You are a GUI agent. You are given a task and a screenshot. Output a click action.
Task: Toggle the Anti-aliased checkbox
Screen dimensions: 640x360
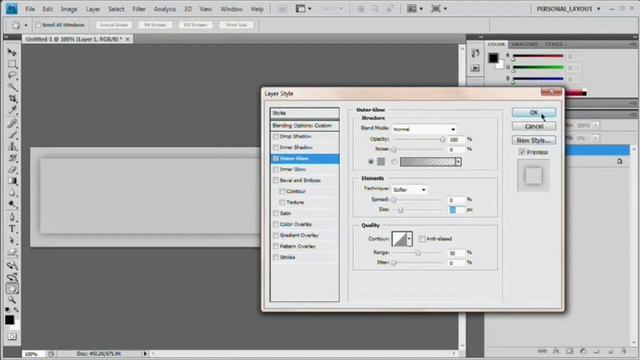pyautogui.click(x=422, y=239)
